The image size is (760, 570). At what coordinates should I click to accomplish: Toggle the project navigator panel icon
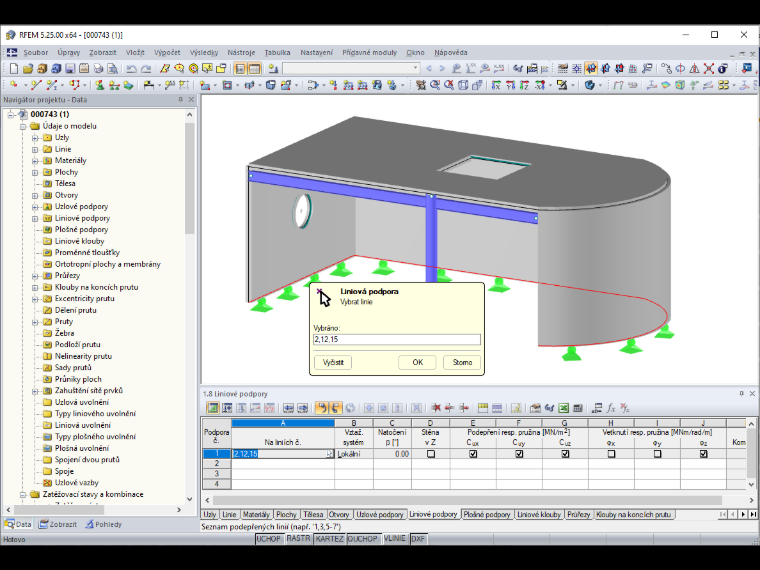(x=240, y=68)
